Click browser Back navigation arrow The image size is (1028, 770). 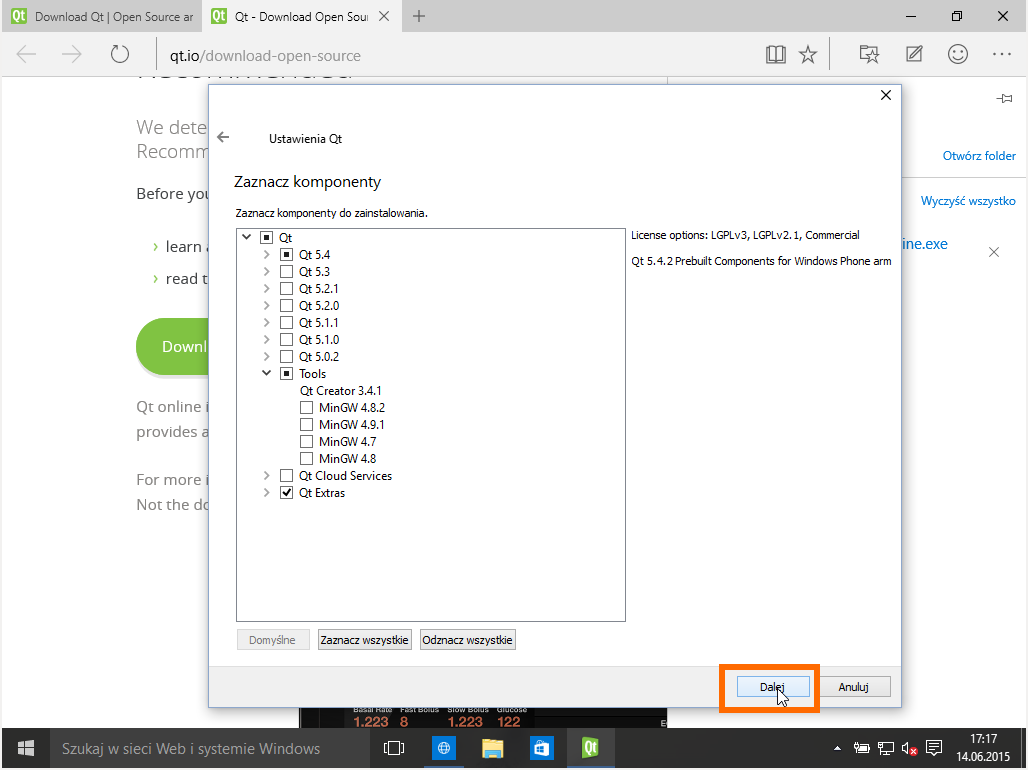click(26, 54)
